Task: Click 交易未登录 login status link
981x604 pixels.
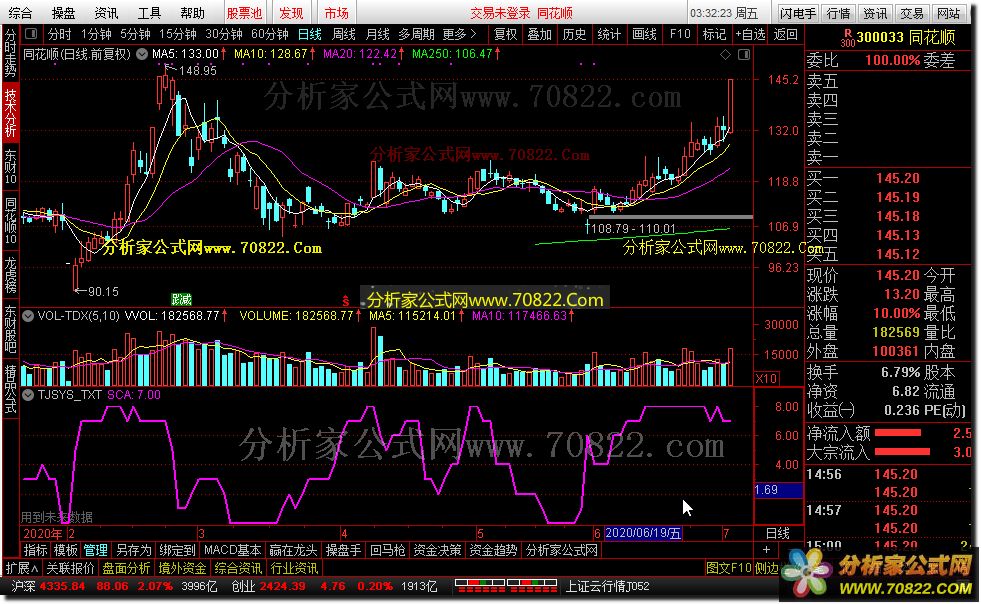Action: click(500, 13)
